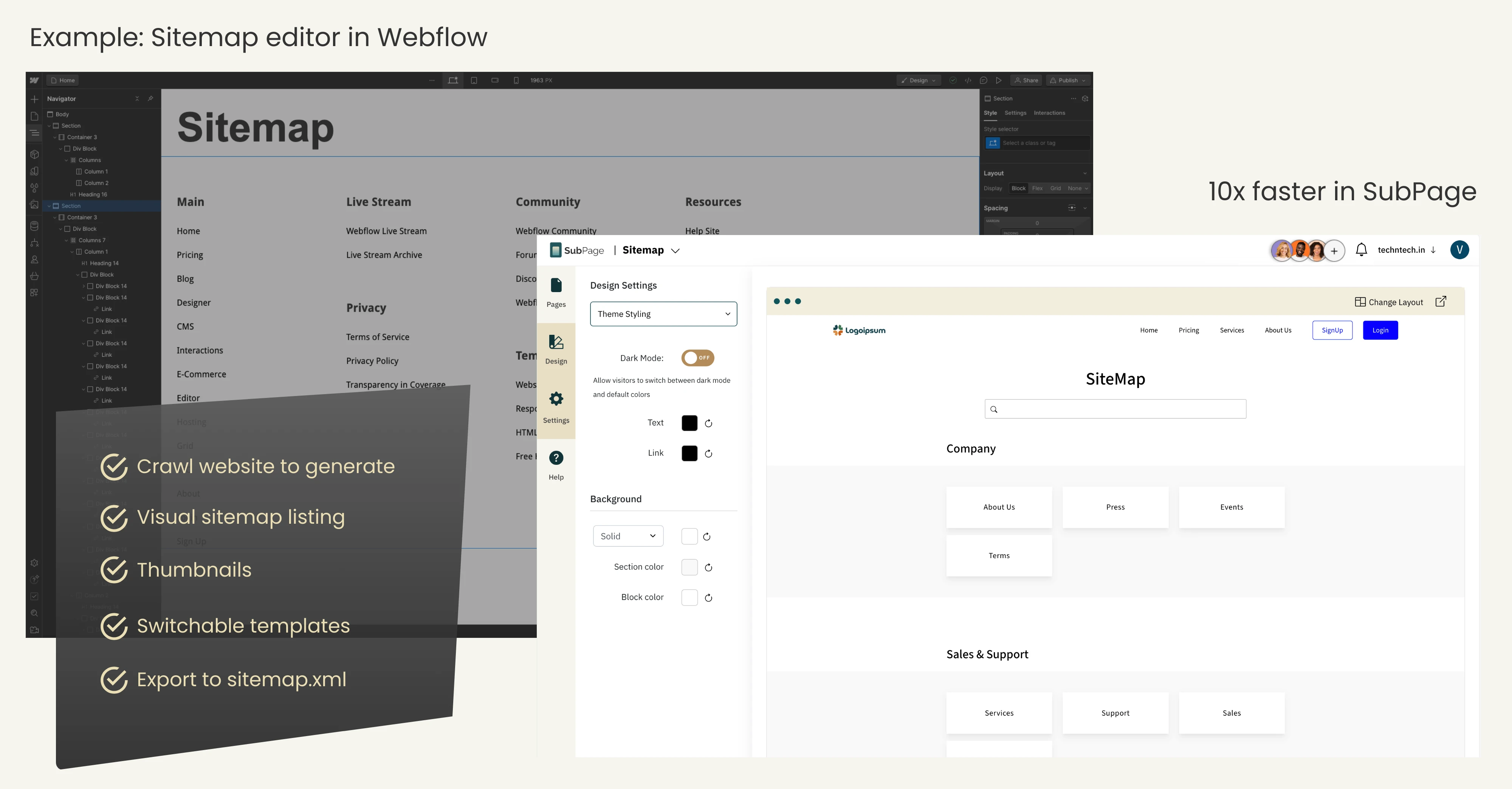
Task: Switch to the Style tab
Action: (x=990, y=113)
